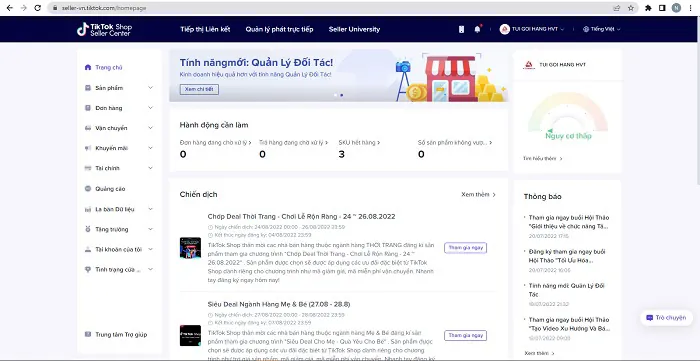Select the first banner carousel dot

335,95
